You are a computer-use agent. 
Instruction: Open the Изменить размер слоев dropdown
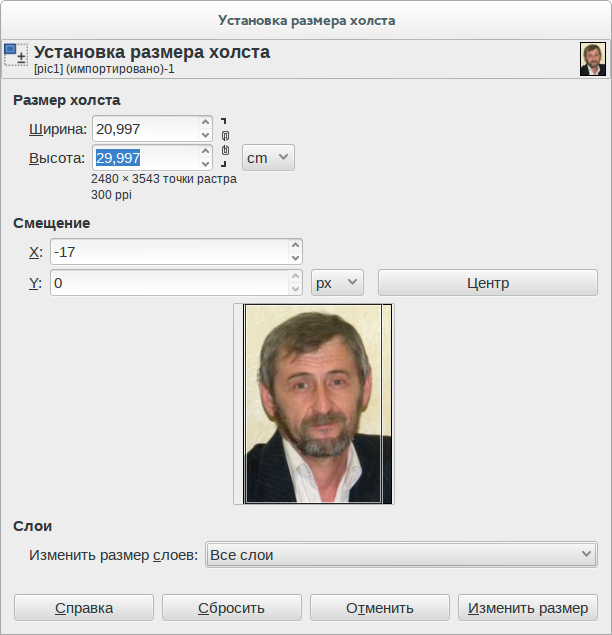(401, 554)
